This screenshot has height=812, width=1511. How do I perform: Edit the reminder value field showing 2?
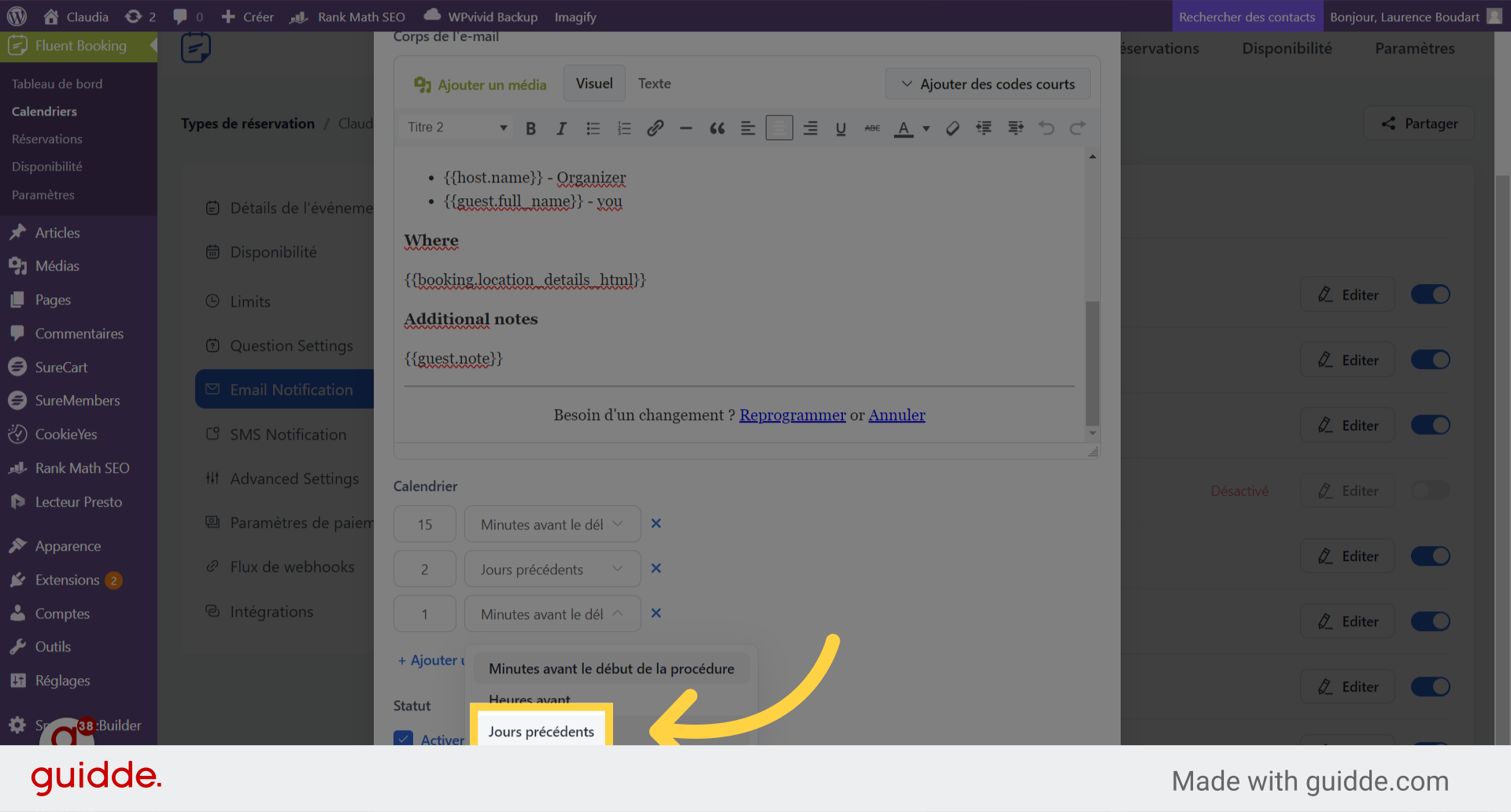click(425, 569)
